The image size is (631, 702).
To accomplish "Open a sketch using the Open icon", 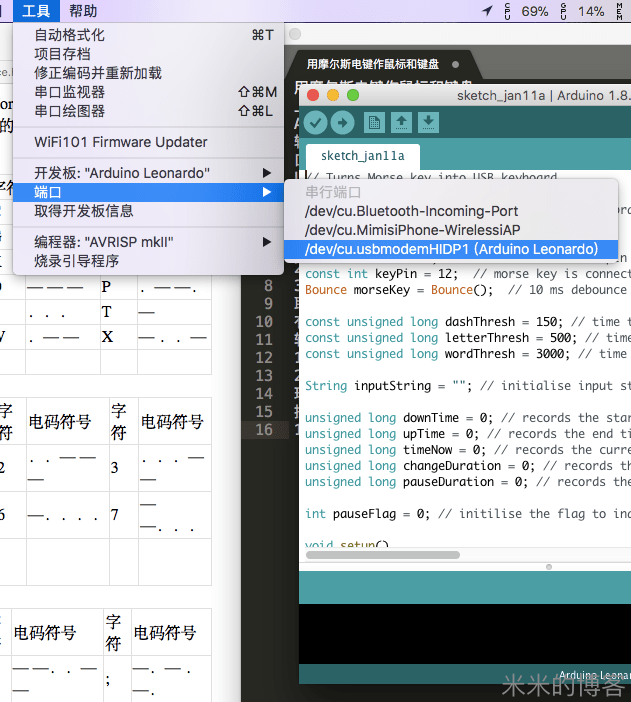I will pos(402,122).
